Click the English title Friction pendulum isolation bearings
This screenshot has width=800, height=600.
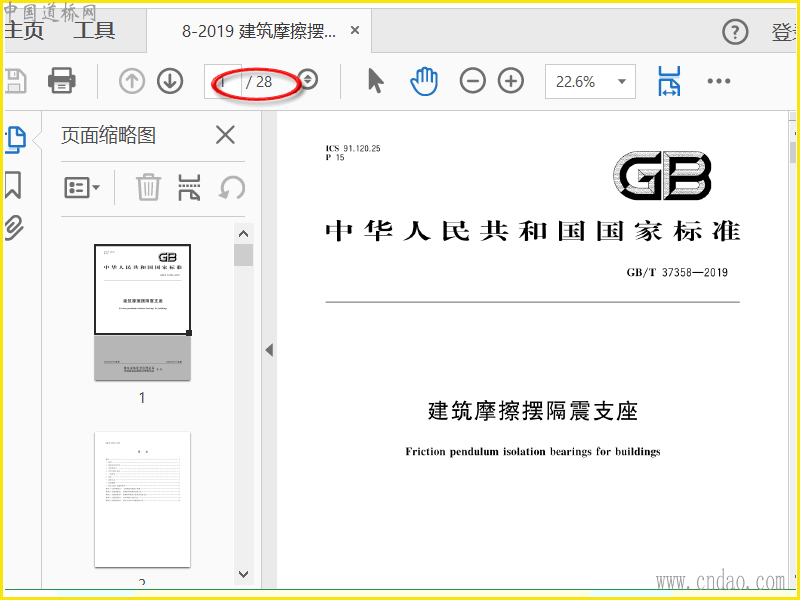pyautogui.click(x=533, y=452)
